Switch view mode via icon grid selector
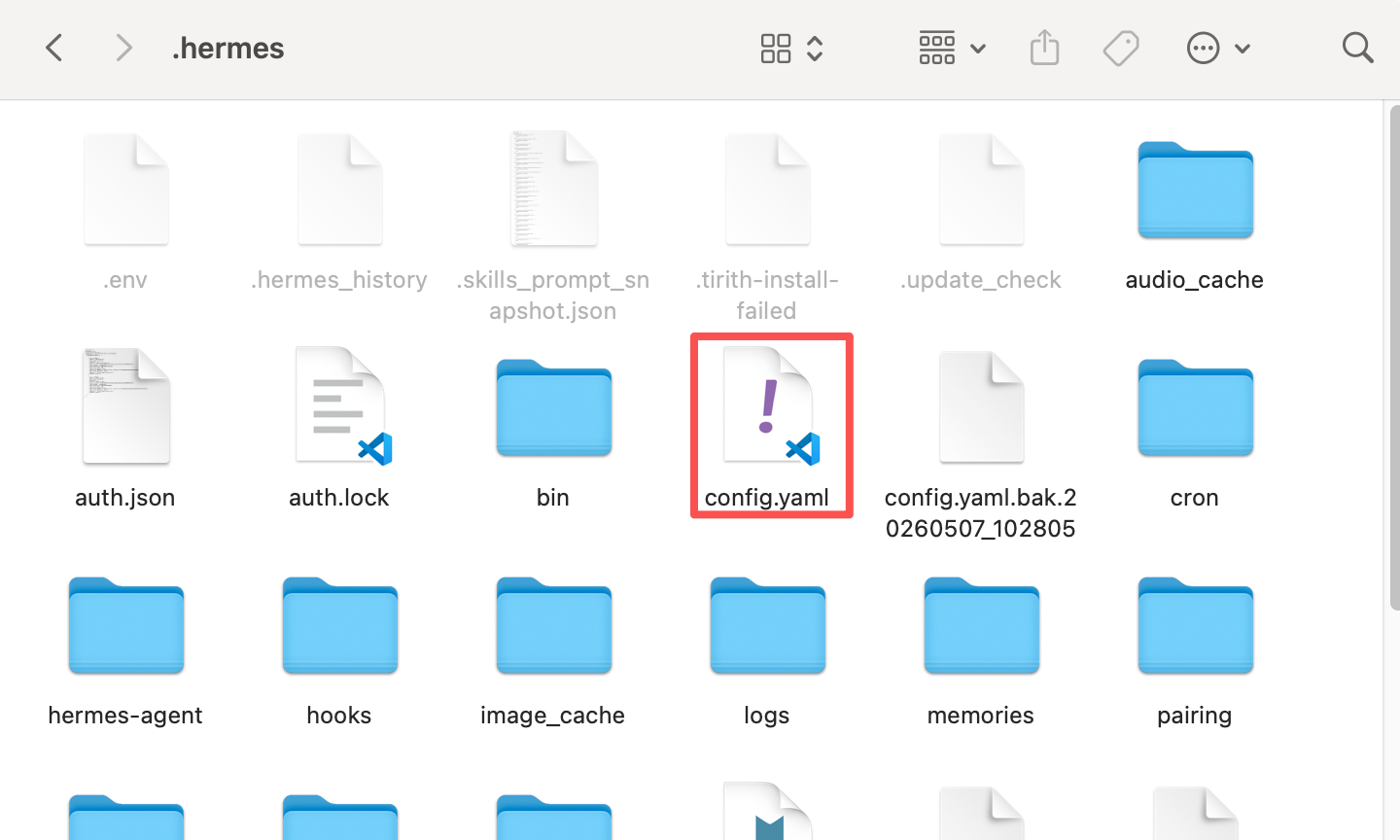This screenshot has width=1400, height=840. [792, 48]
